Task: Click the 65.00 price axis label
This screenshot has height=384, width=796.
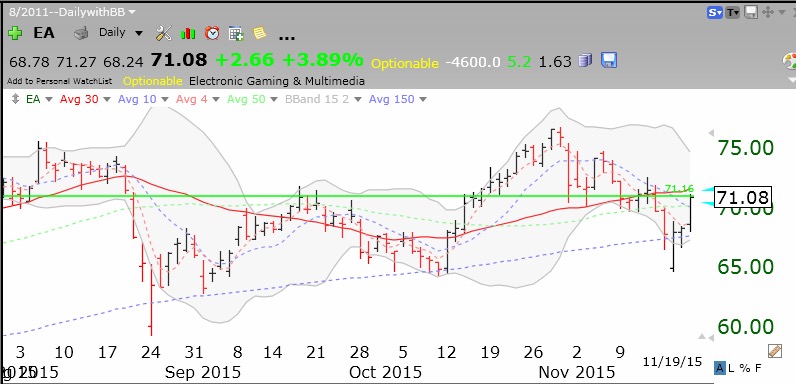Action: pos(745,267)
